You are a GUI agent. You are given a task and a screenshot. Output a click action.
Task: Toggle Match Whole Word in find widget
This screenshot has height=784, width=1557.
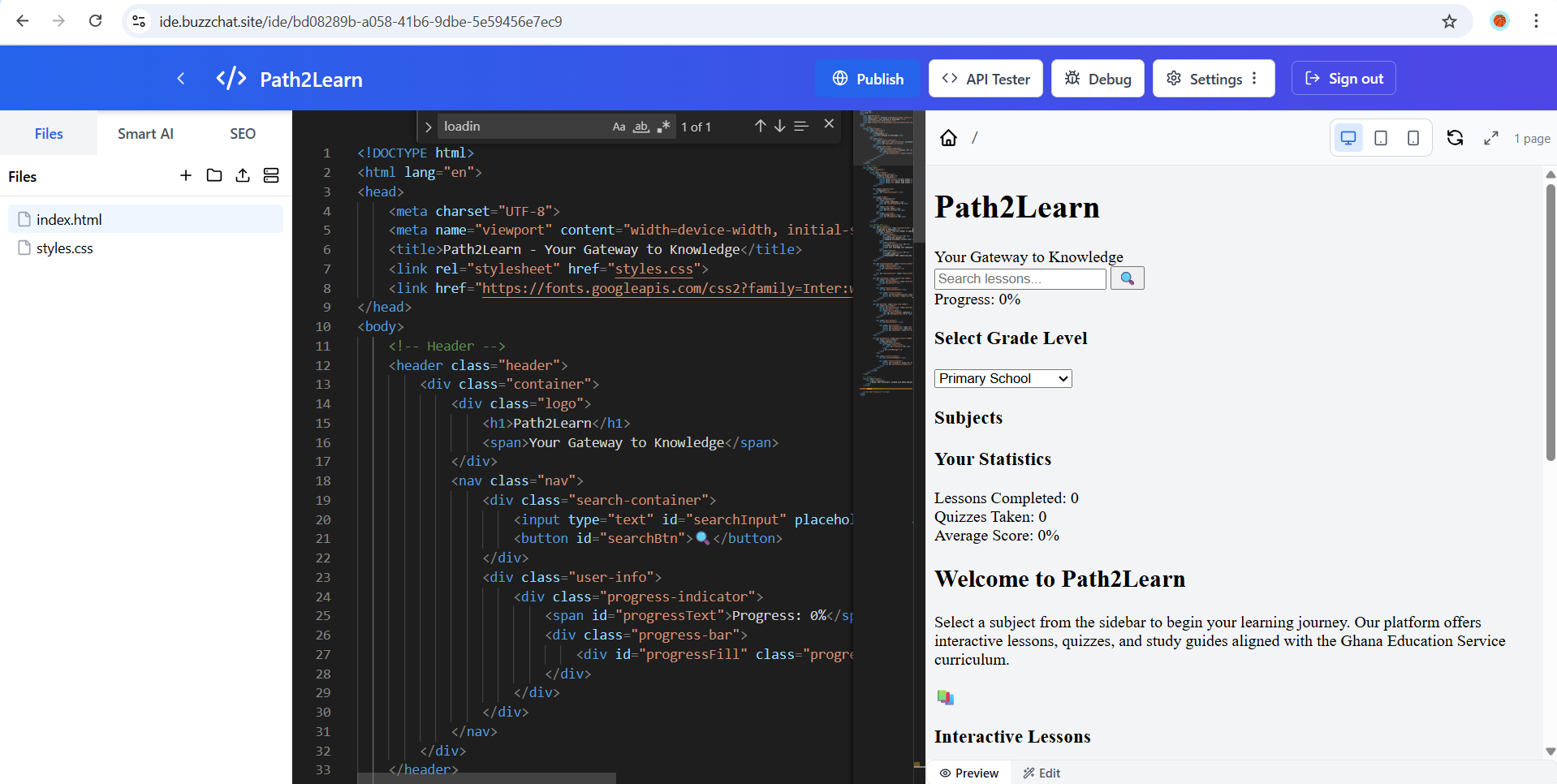641,127
